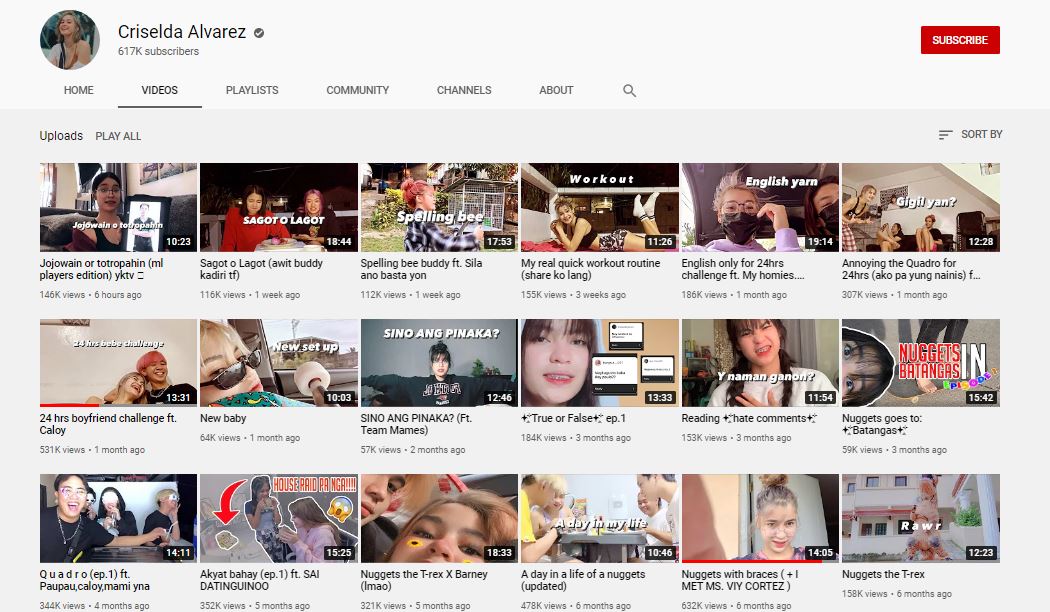
Task: Open the Nuggets the T-rex X Barney thumbnail
Action: coord(439,518)
